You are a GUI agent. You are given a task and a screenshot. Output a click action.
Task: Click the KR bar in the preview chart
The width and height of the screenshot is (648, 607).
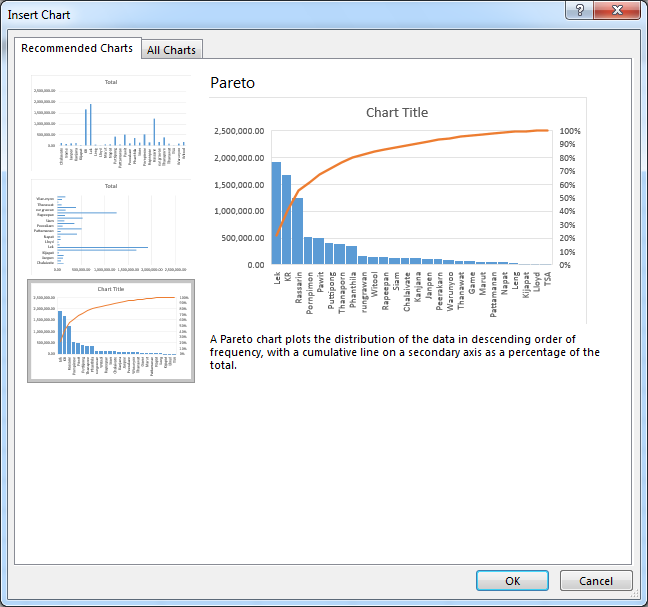coord(286,219)
